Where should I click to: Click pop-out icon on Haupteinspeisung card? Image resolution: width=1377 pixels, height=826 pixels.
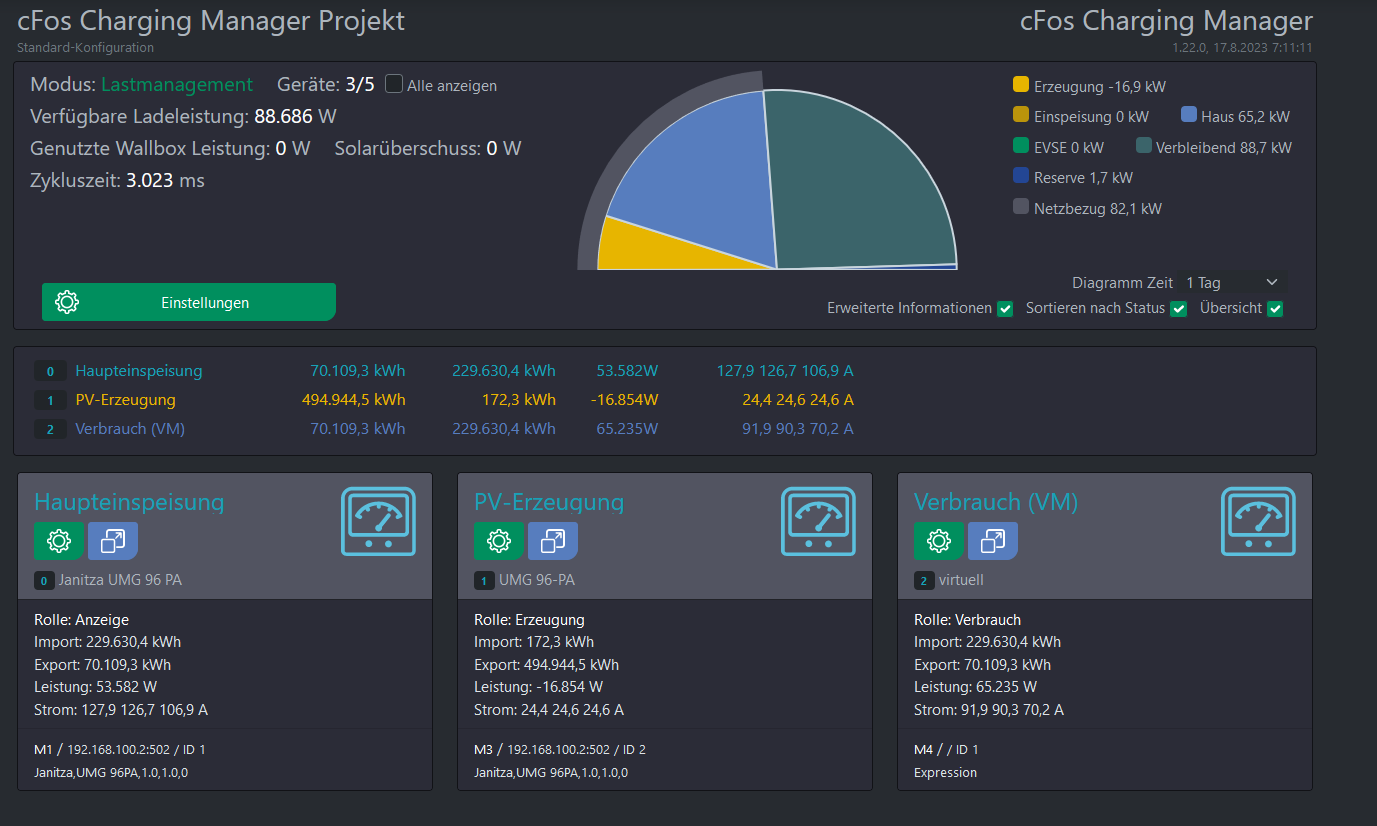coord(113,541)
